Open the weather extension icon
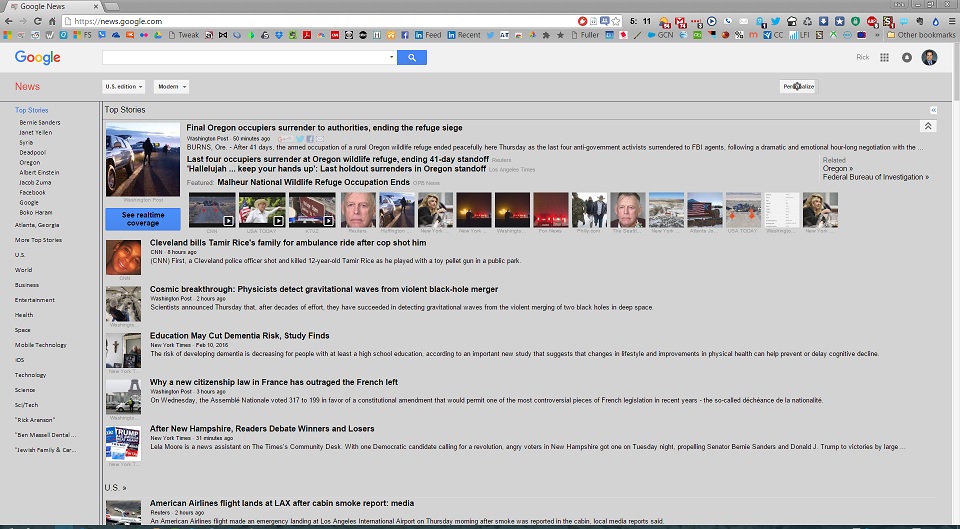 tap(664, 21)
